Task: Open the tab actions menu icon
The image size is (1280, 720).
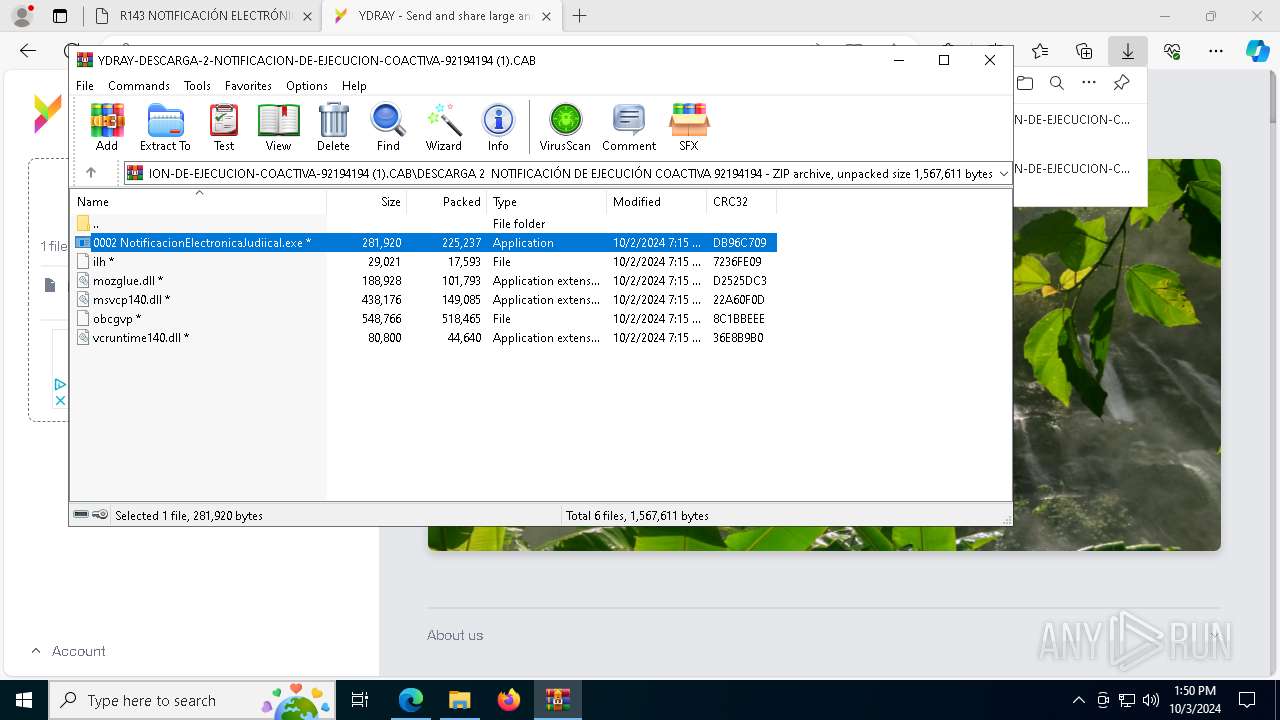Action: tap(60, 16)
